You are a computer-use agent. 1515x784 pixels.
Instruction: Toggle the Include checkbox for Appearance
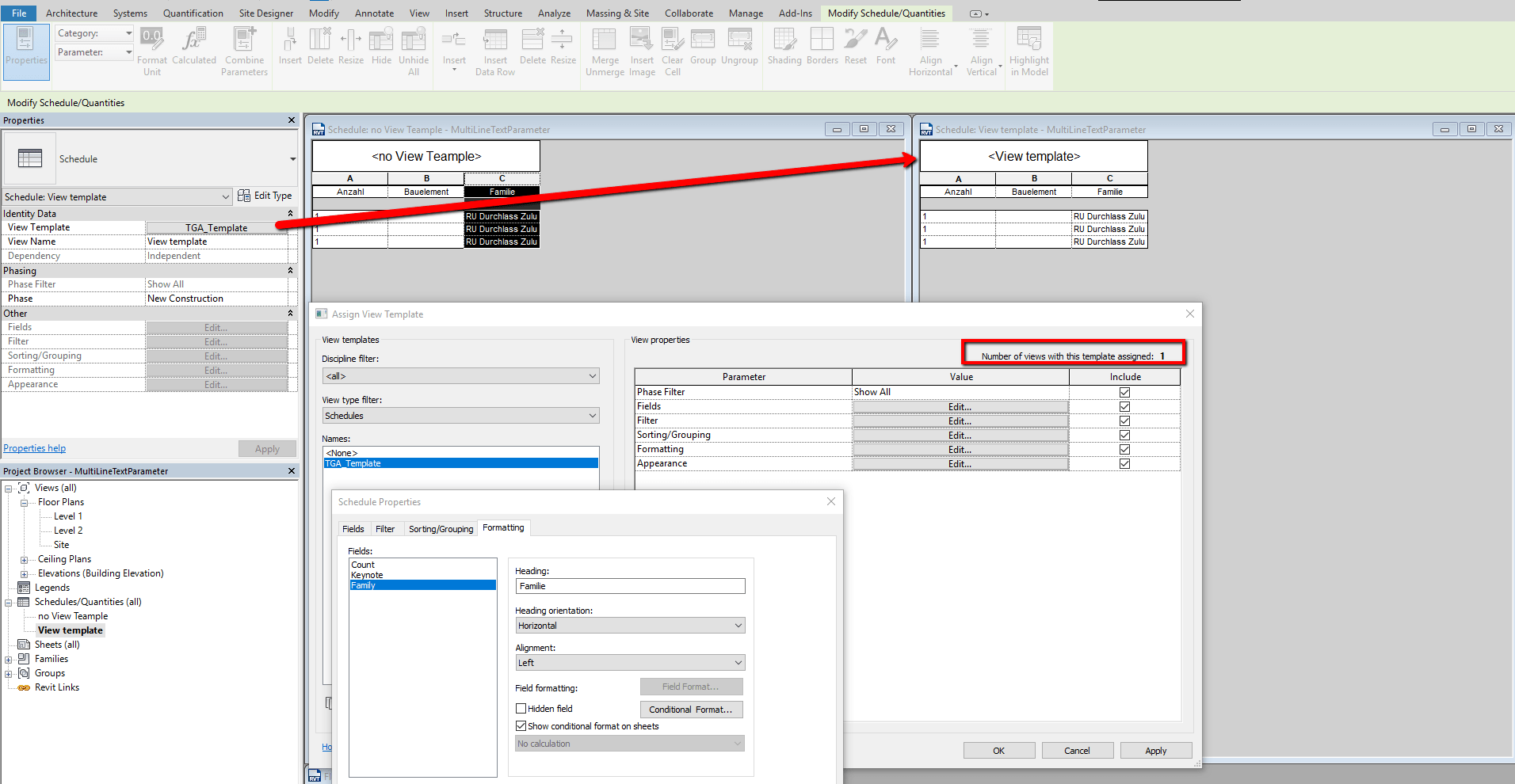tap(1124, 463)
